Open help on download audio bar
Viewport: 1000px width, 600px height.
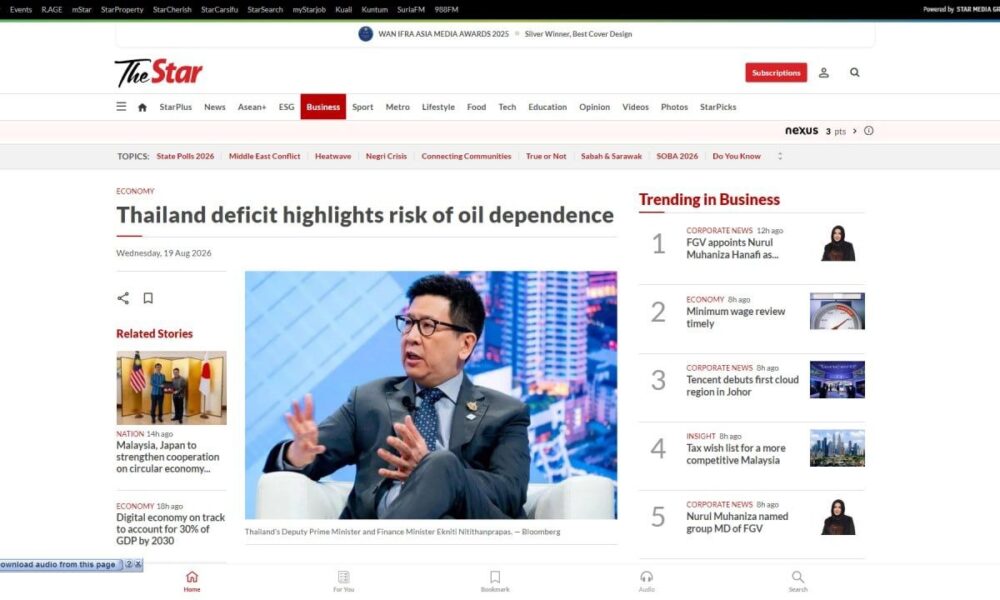pos(129,564)
